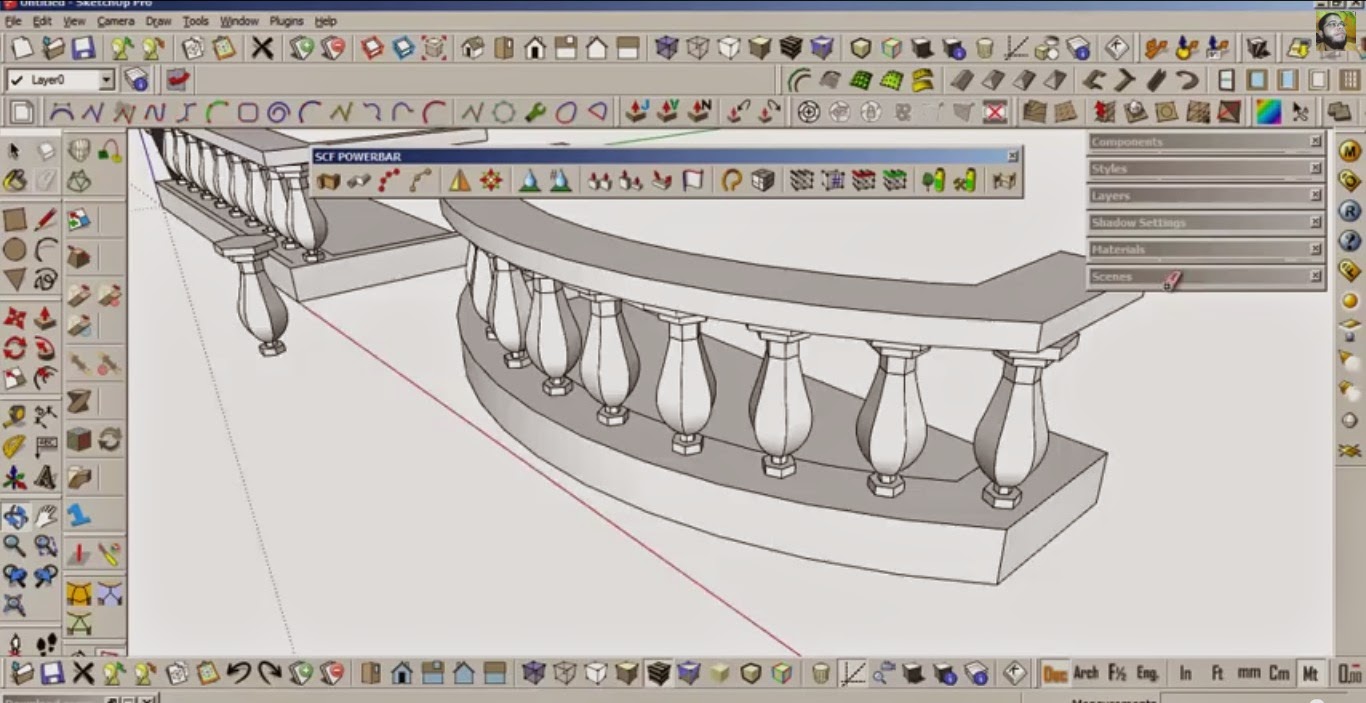Click the red M icon in right sidebar

(1350, 152)
